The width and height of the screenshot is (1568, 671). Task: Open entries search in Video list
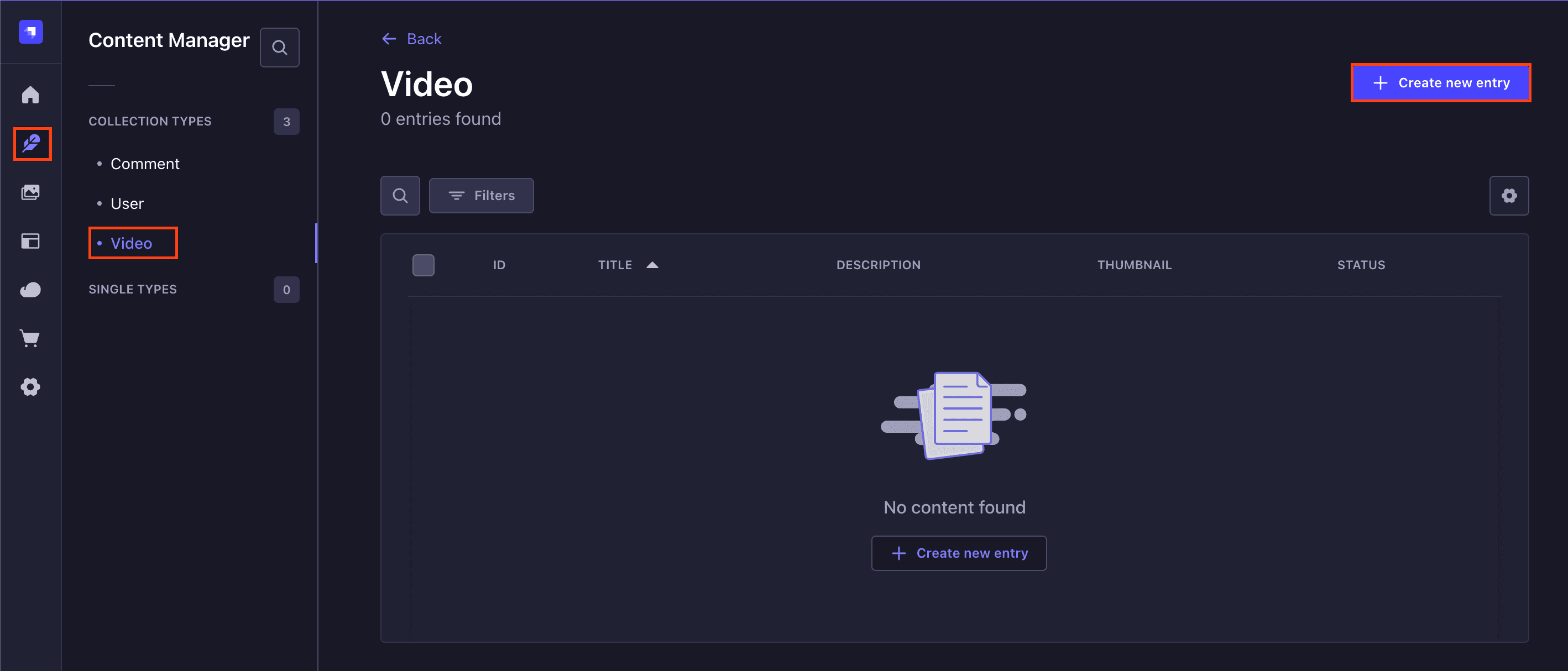pyautogui.click(x=400, y=195)
